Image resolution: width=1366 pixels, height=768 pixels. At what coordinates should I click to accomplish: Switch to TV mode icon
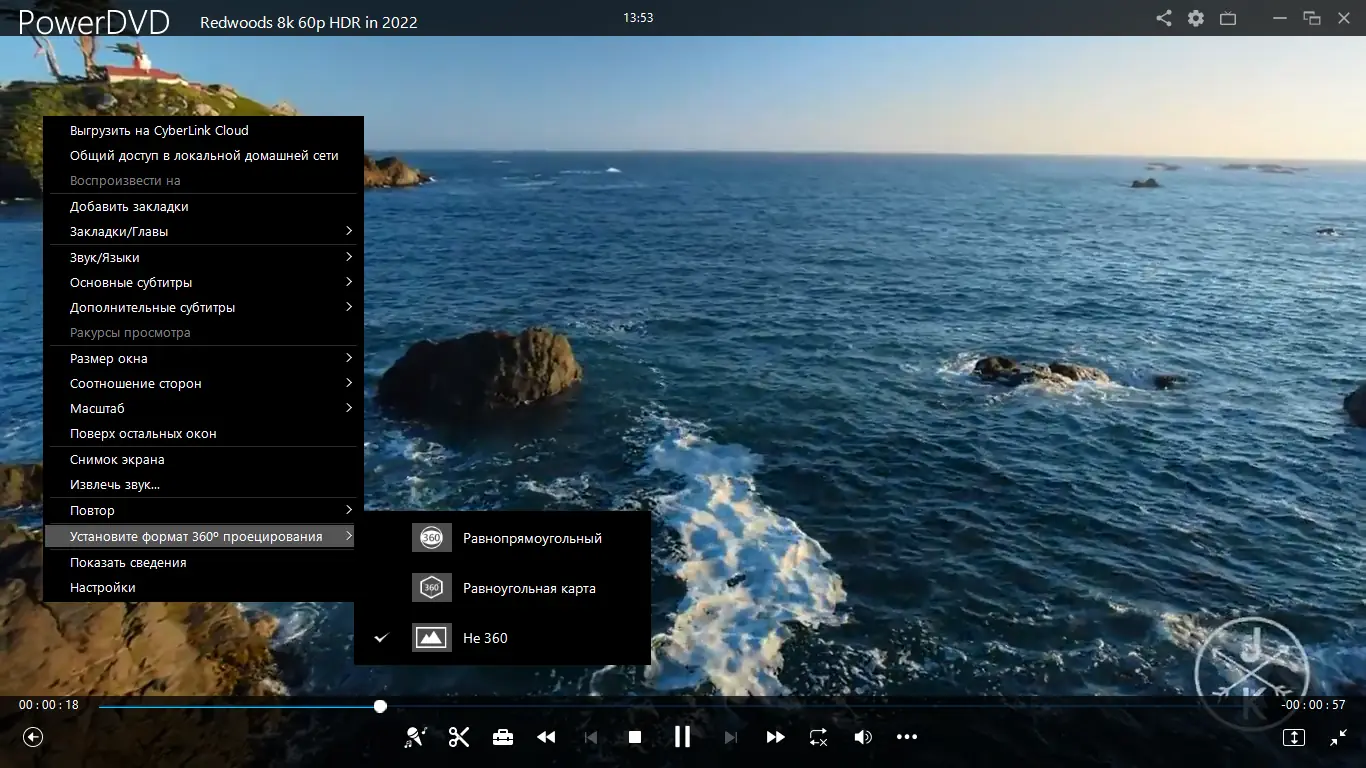(1228, 18)
